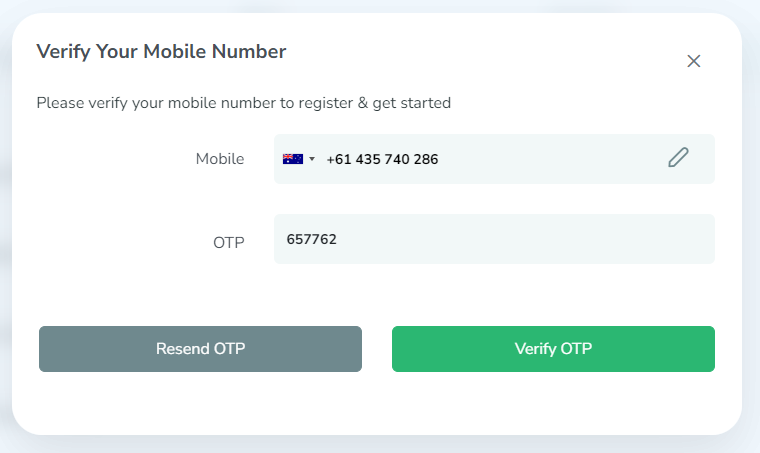Screen dimensions: 760x453
Task: Click empty space between phone number and pencil
Action: [550, 159]
